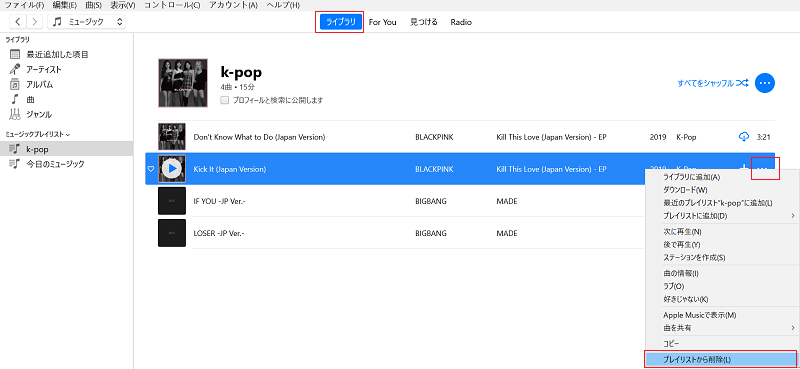Image resolution: width=800 pixels, height=369 pixels.
Task: Click すべてをシャッフル link
Action: click(713, 83)
